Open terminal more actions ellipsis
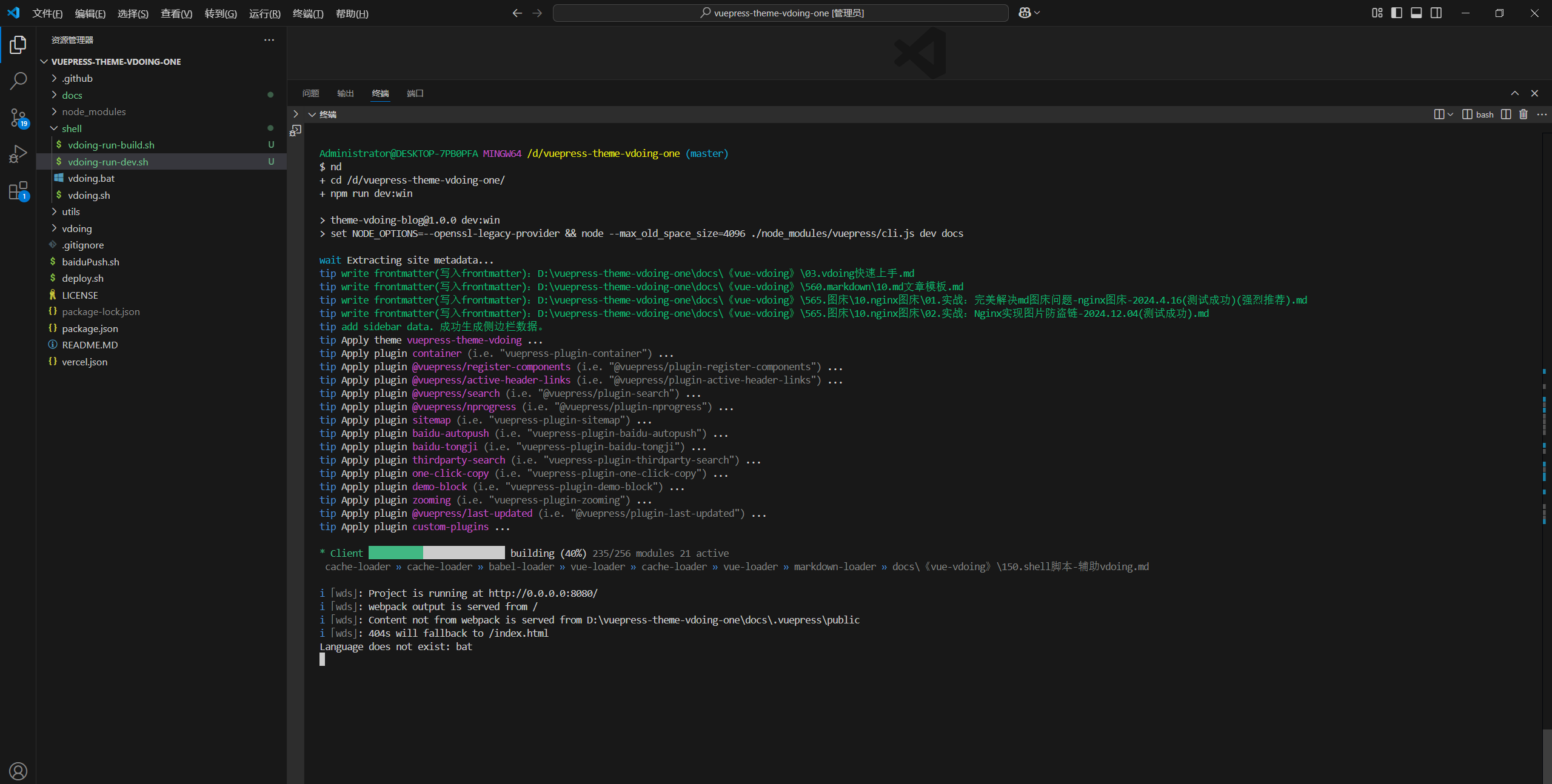 (1542, 114)
